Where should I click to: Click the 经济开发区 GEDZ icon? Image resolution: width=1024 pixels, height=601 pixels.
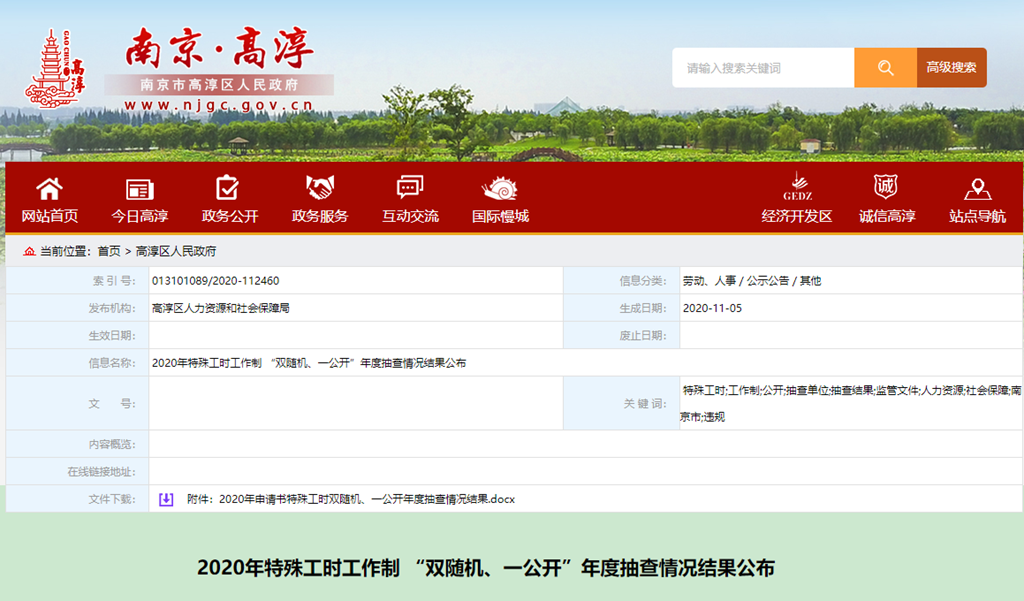pyautogui.click(x=797, y=187)
